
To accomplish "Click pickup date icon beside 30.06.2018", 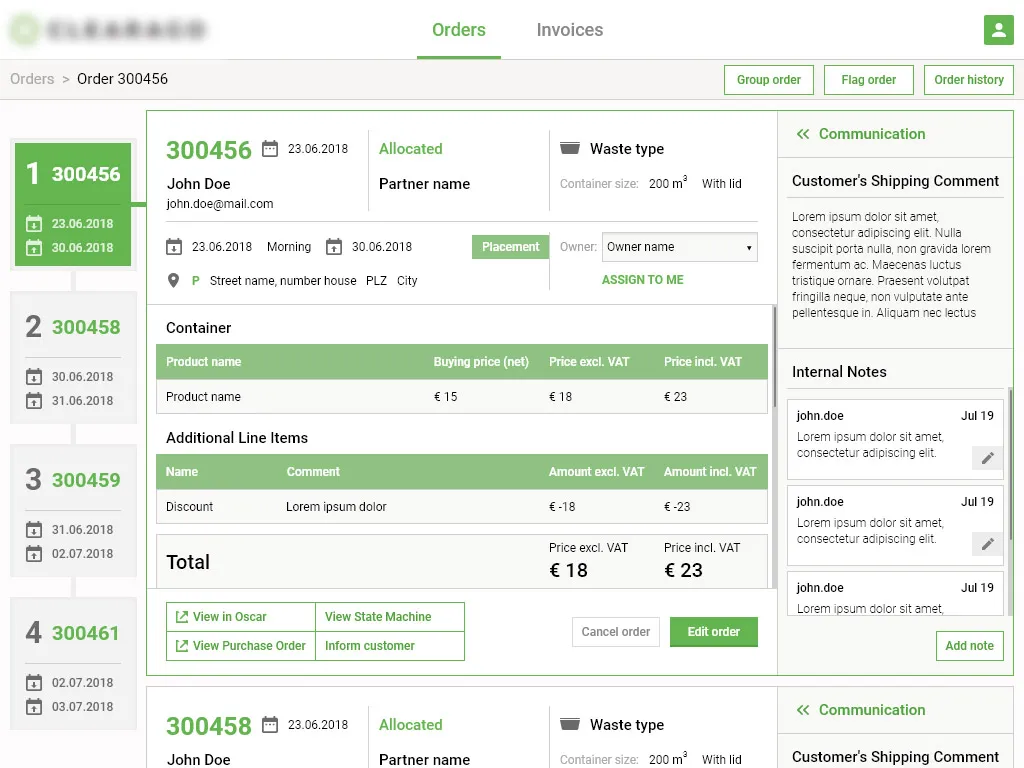I will (x=334, y=247).
